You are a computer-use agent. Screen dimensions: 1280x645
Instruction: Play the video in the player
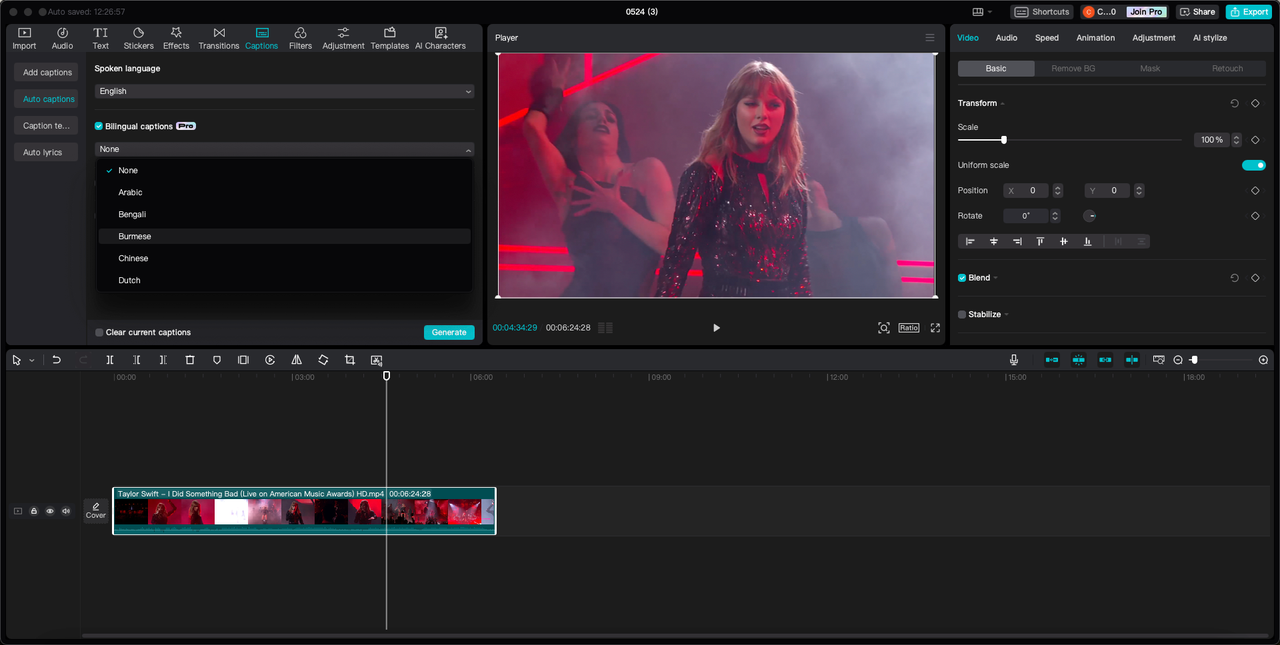click(x=716, y=328)
